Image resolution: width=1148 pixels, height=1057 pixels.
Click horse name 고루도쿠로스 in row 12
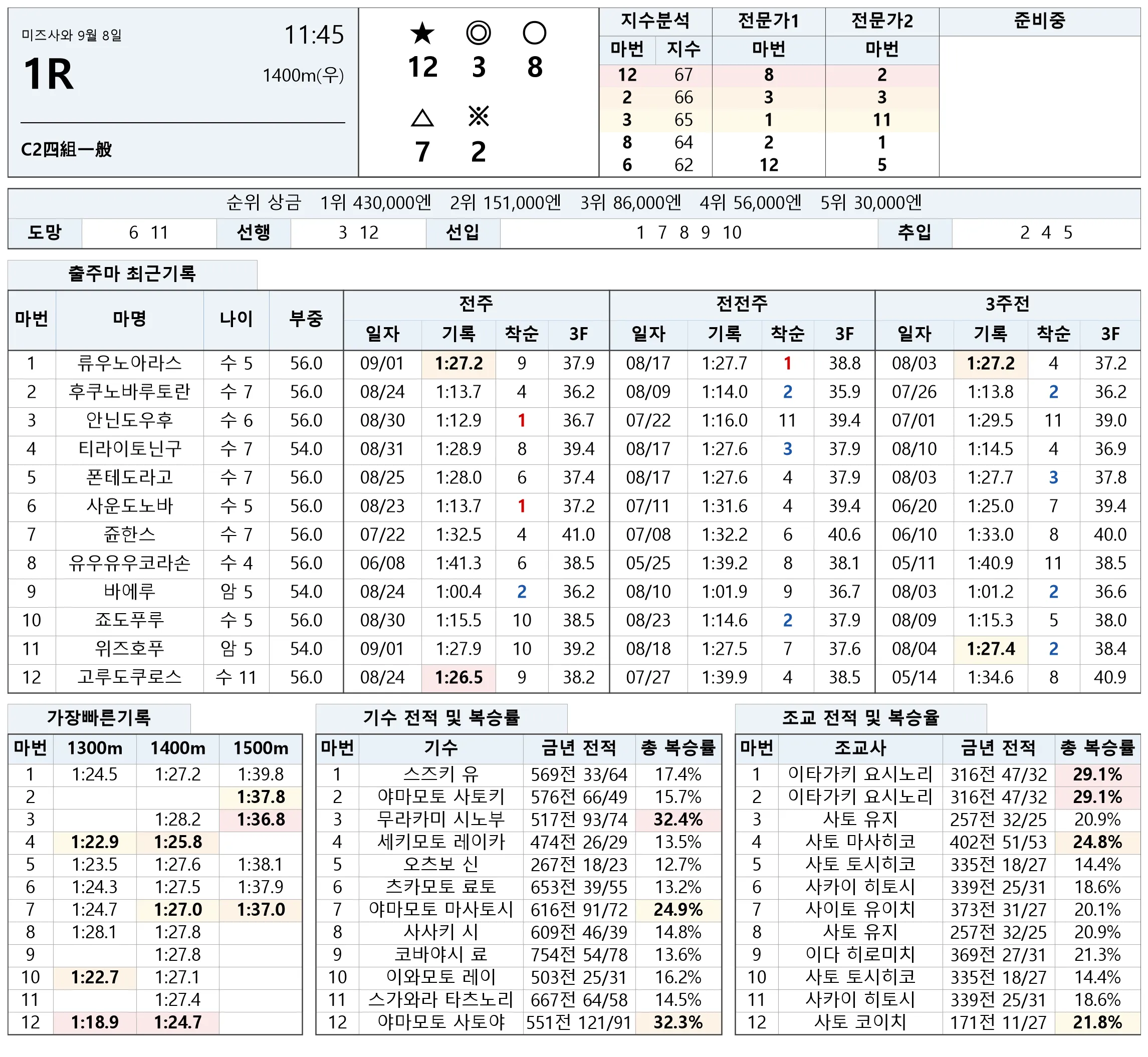click(130, 677)
